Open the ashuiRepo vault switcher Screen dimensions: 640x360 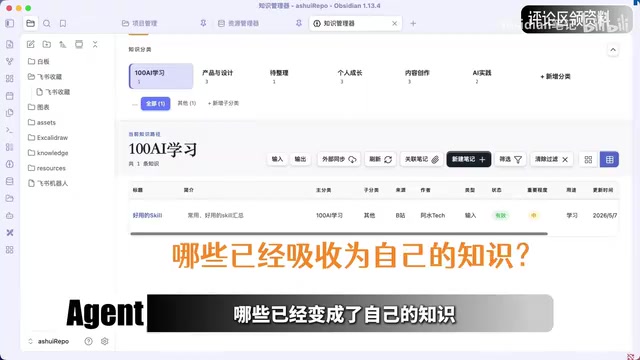point(48,341)
